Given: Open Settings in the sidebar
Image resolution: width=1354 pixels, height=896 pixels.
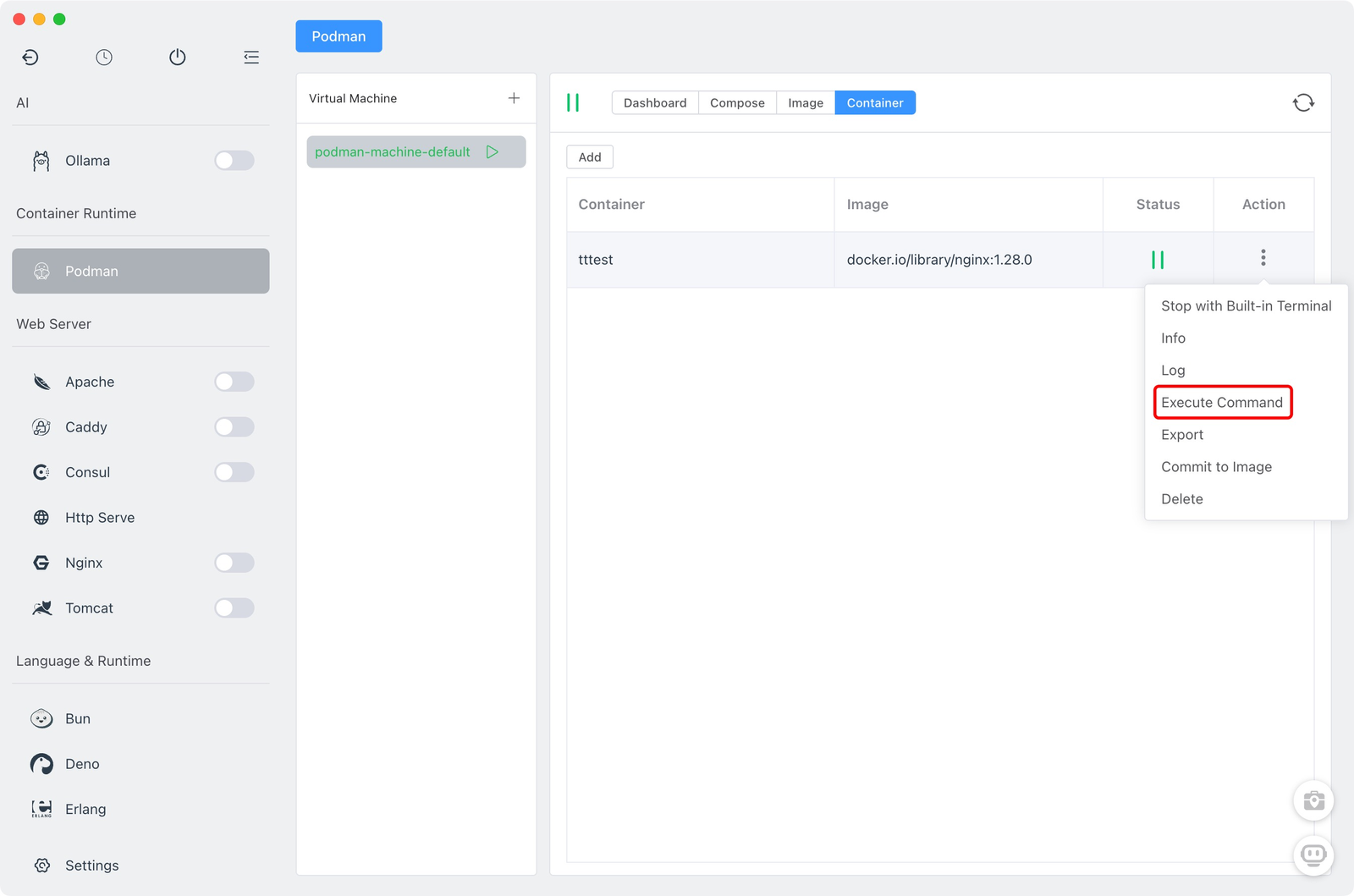Looking at the screenshot, I should point(91,866).
